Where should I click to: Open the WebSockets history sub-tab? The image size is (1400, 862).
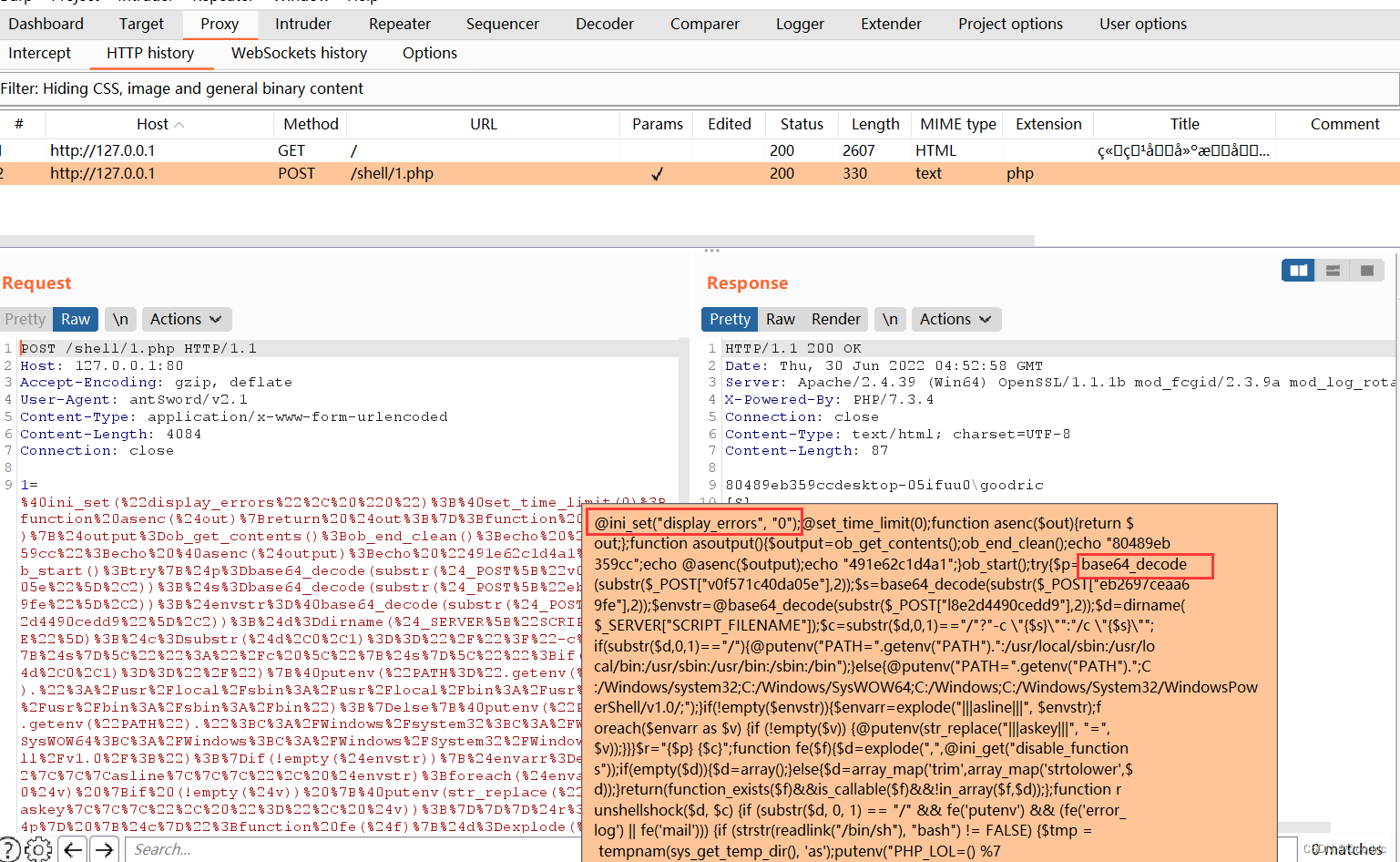tap(299, 53)
